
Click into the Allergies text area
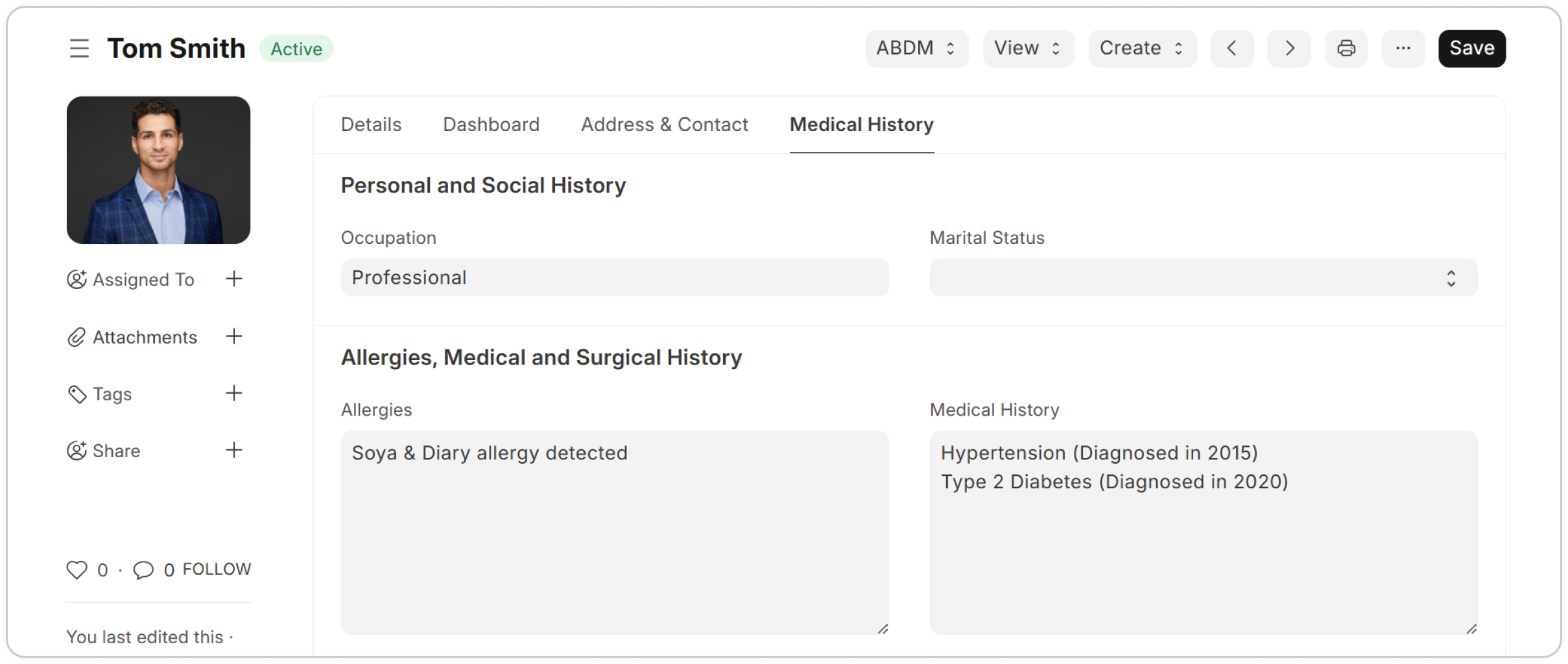(x=614, y=532)
